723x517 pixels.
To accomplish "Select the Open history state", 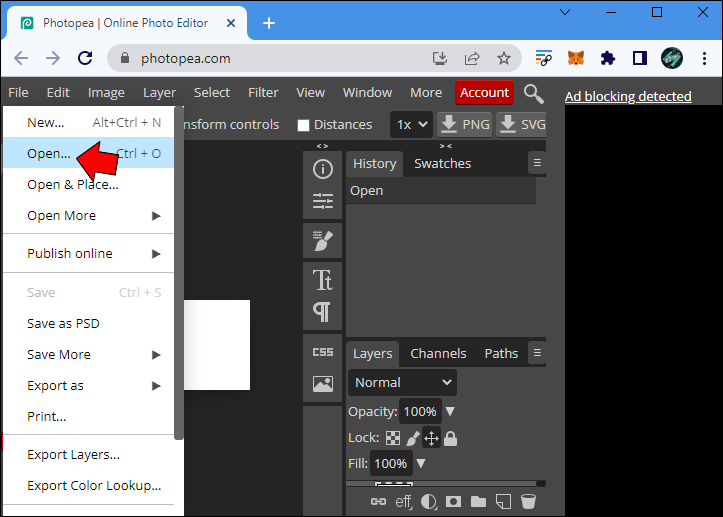I will (441, 190).
